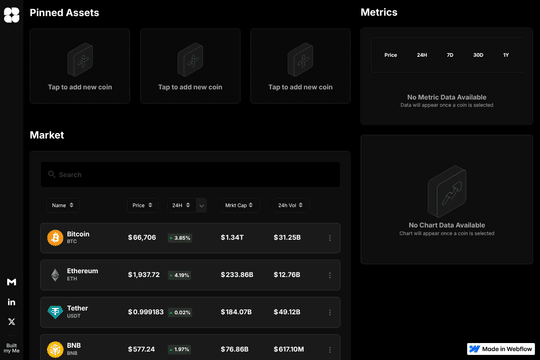Click the Webflow logo in badge
The image size is (540, 360).
(475, 349)
